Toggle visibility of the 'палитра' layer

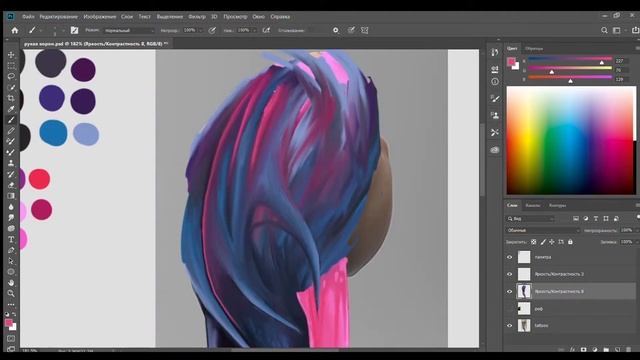(x=509, y=257)
